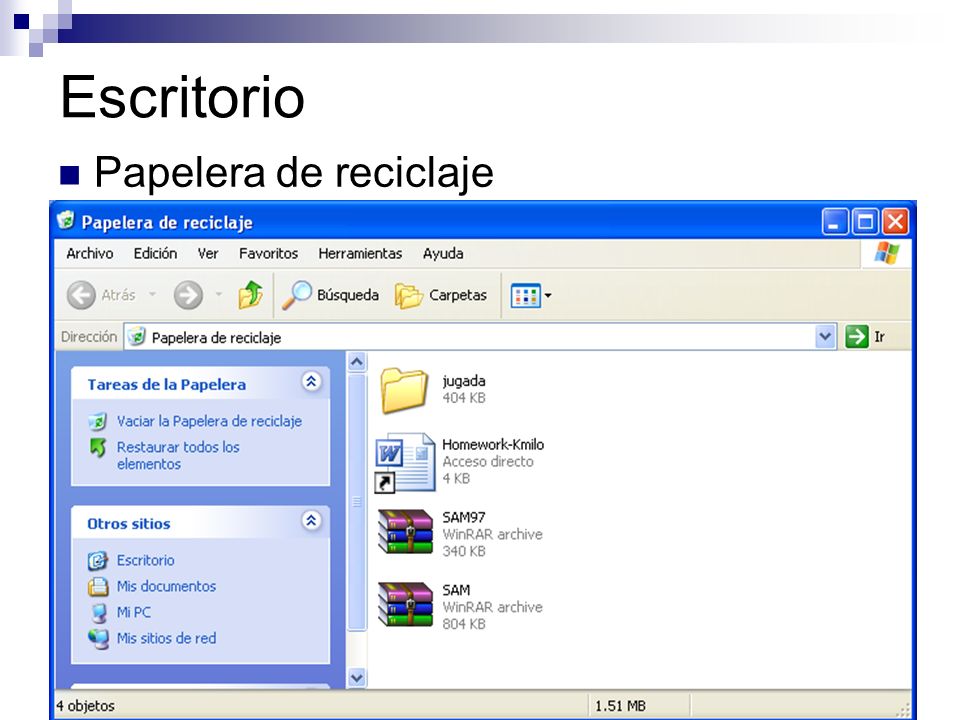This screenshot has height=720, width=960.
Task: Open the Ayuda menu
Action: pos(443,253)
